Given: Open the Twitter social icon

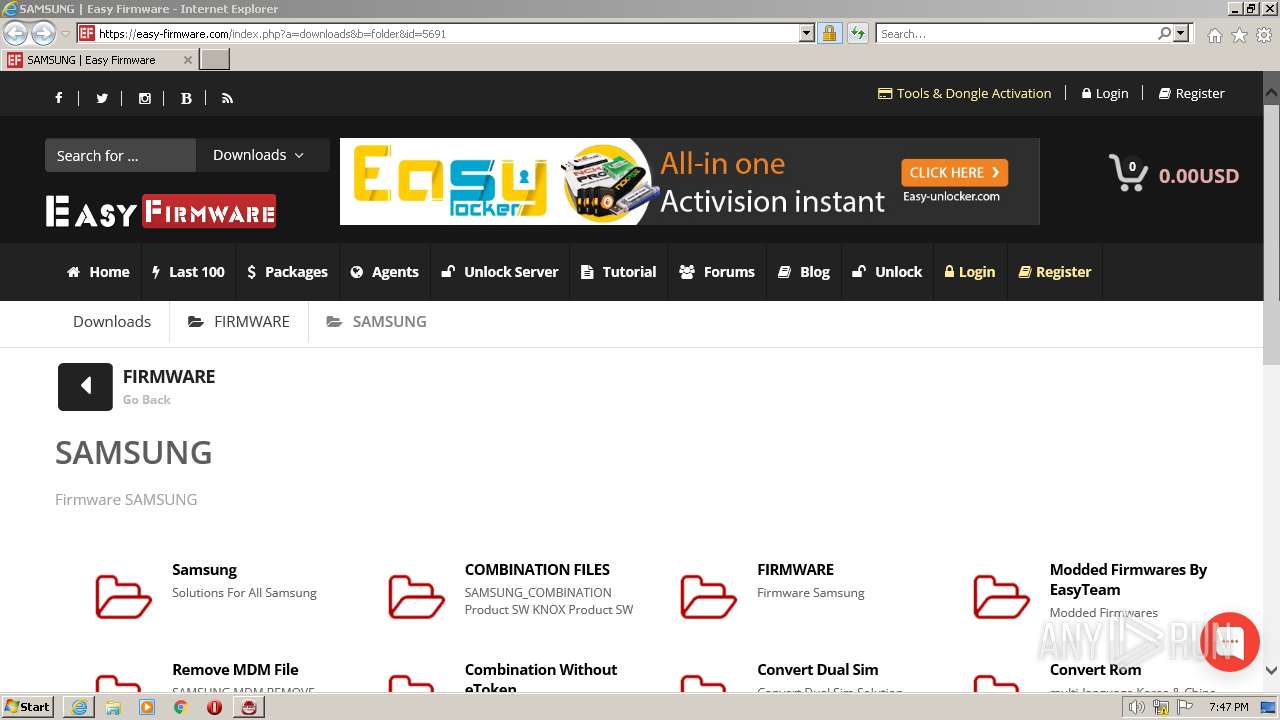Looking at the screenshot, I should click(x=102, y=98).
